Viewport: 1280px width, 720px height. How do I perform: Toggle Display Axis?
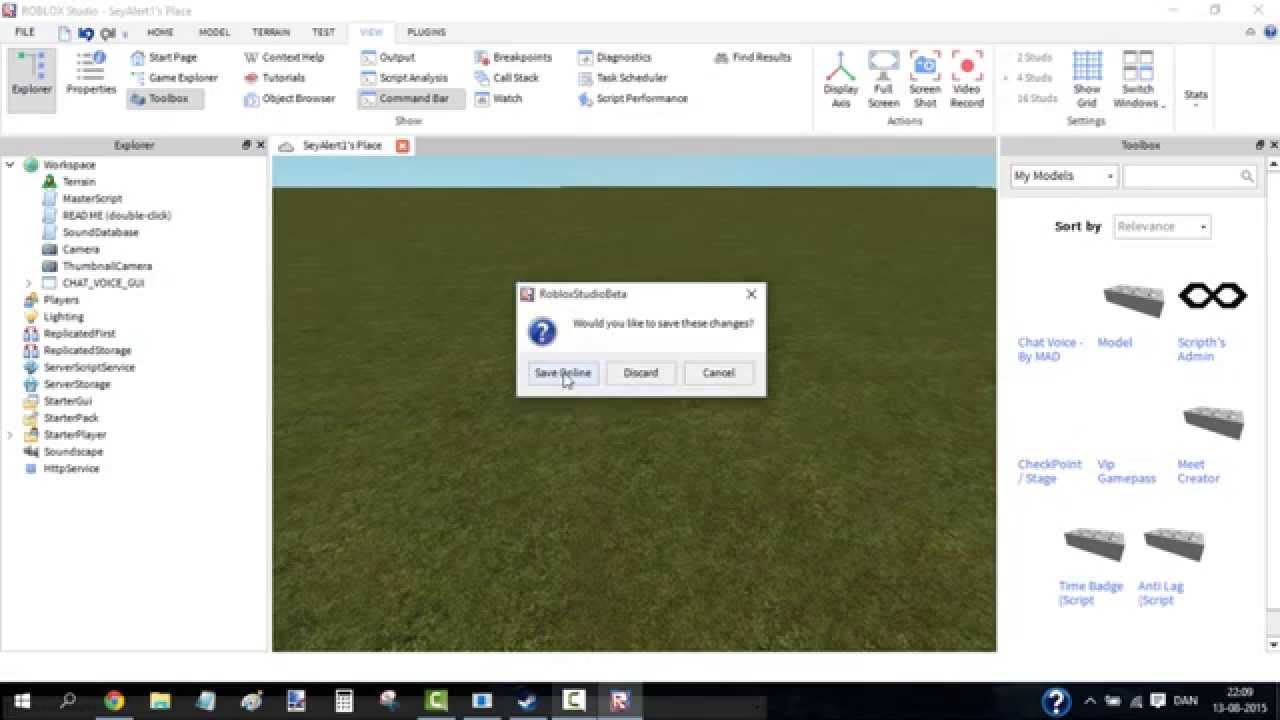click(841, 80)
